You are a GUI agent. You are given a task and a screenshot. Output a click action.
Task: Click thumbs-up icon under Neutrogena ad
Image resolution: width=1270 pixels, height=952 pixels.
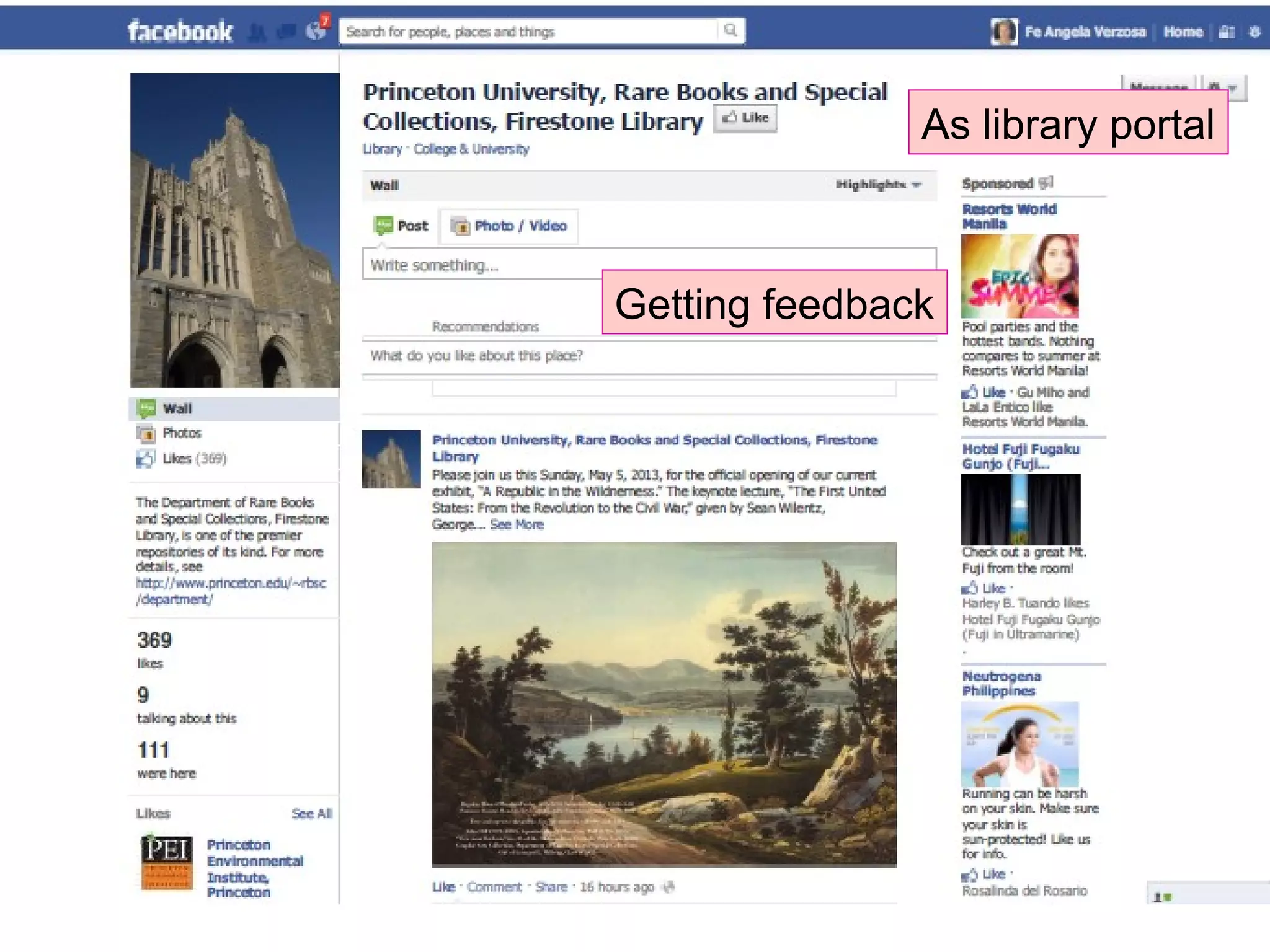[969, 875]
